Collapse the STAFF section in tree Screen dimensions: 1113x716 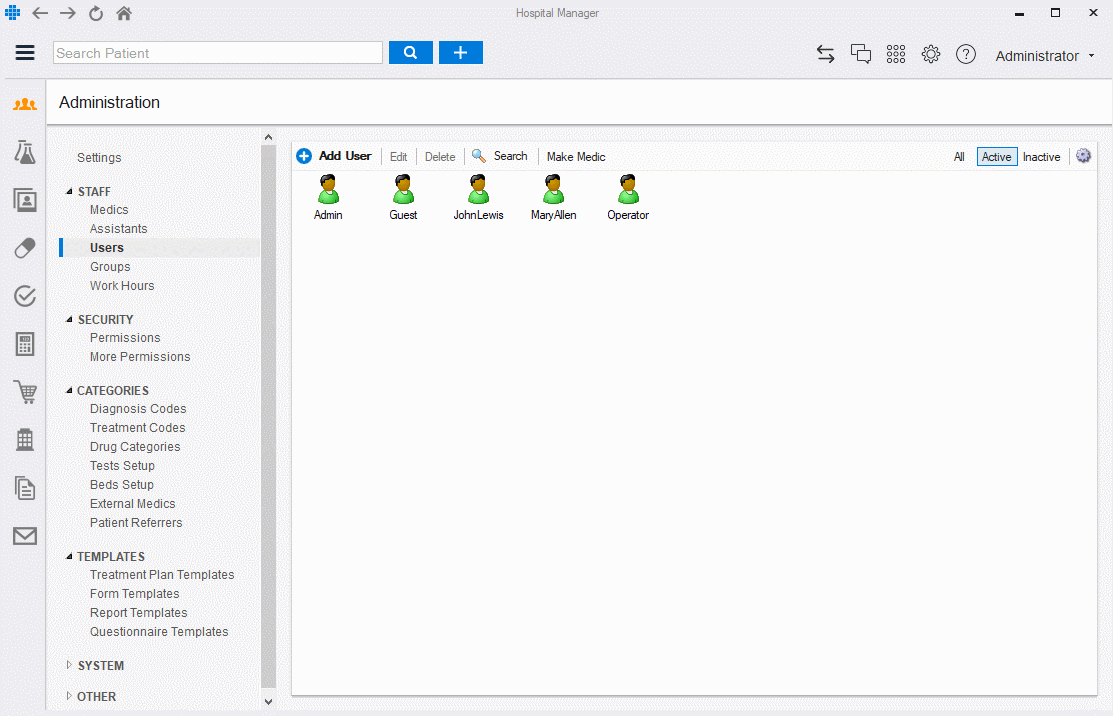69,192
